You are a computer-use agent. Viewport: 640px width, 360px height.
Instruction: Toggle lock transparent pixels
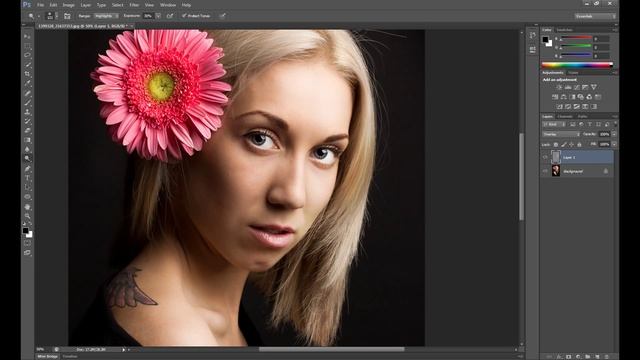[x=556, y=144]
